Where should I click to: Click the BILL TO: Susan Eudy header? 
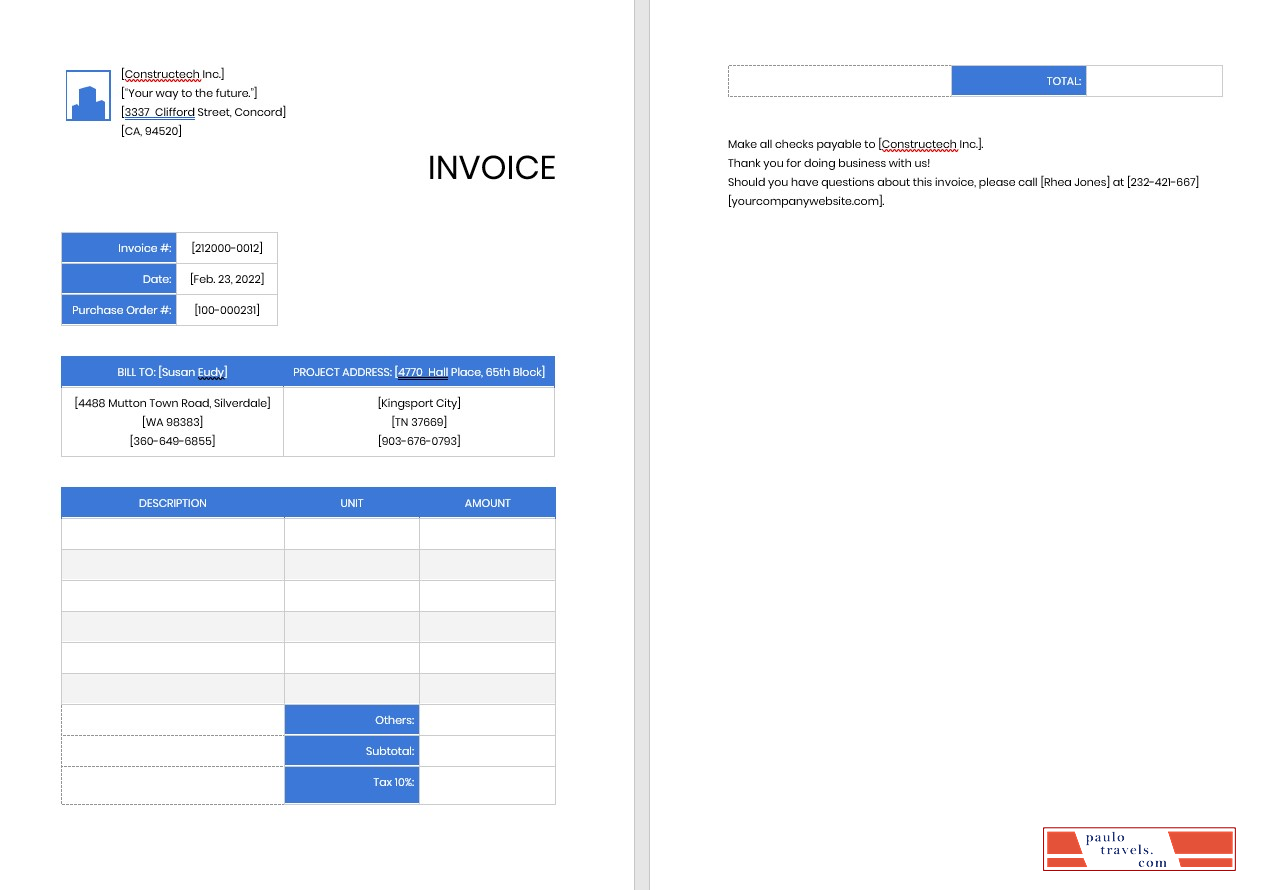click(172, 371)
